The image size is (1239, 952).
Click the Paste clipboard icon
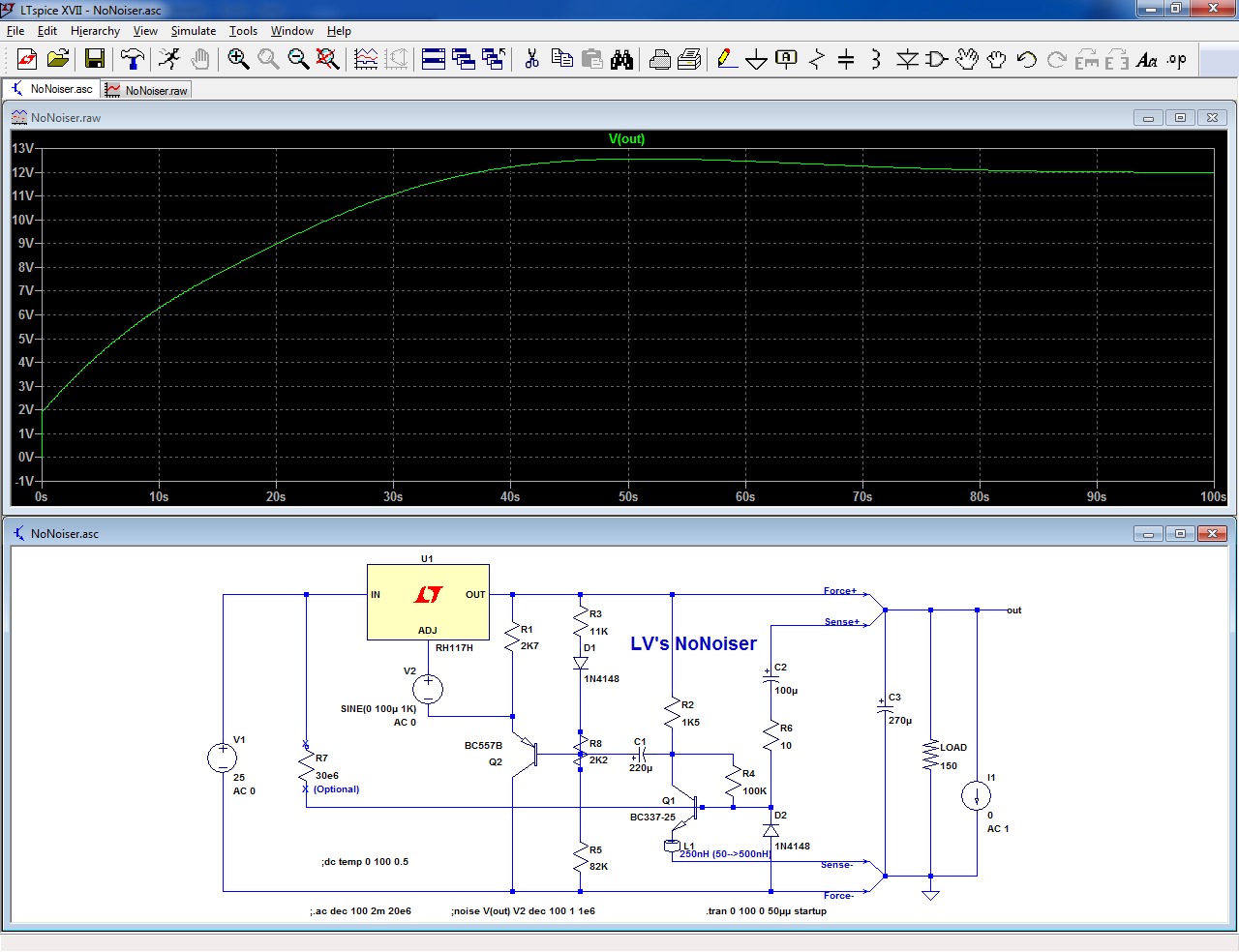coord(592,59)
